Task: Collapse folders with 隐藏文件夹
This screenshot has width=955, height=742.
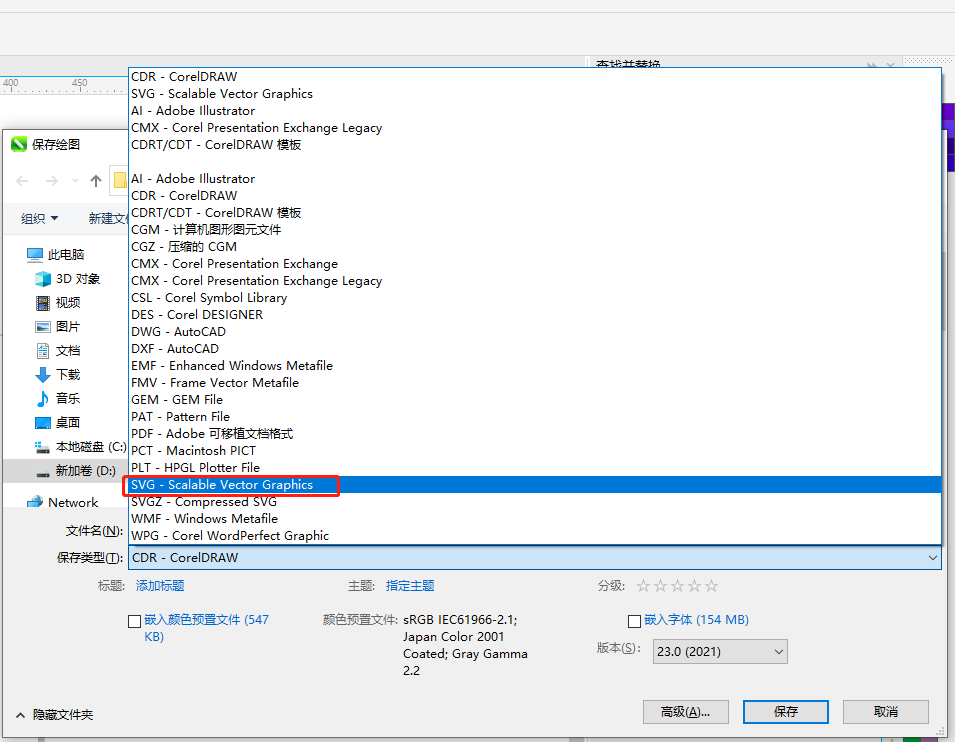Action: 55,715
